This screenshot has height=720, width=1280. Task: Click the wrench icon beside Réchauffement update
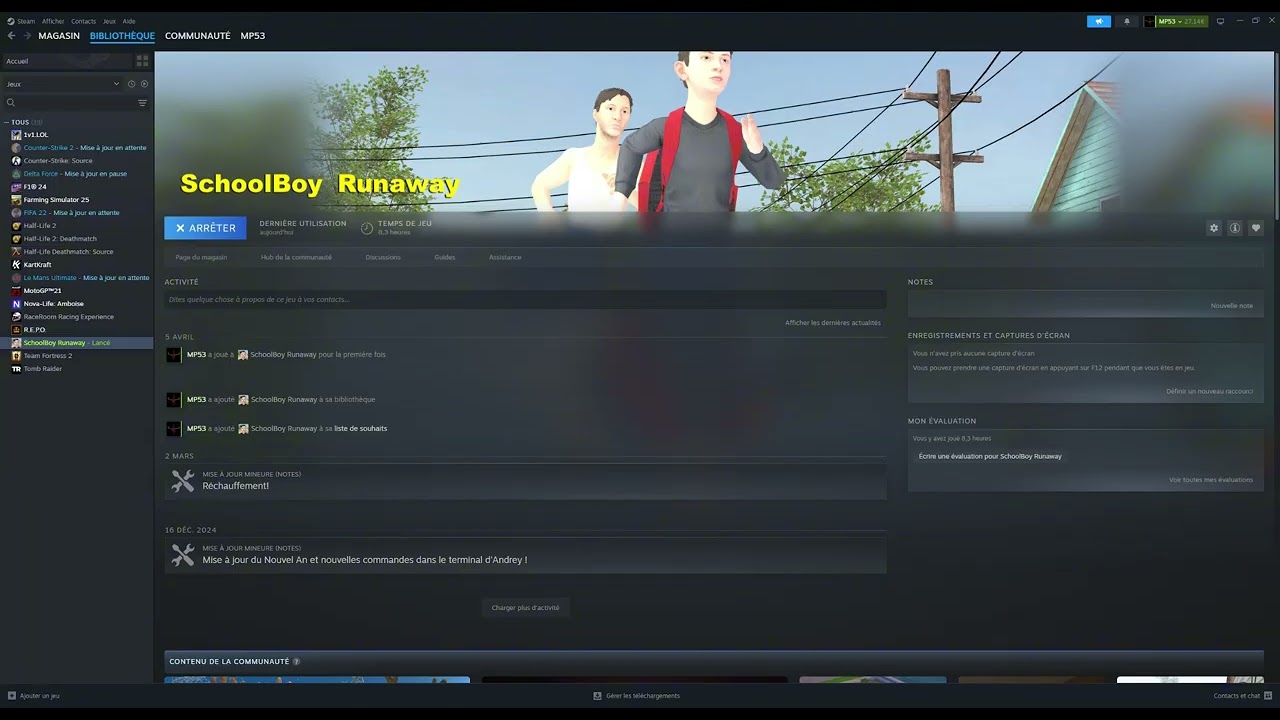(x=183, y=481)
